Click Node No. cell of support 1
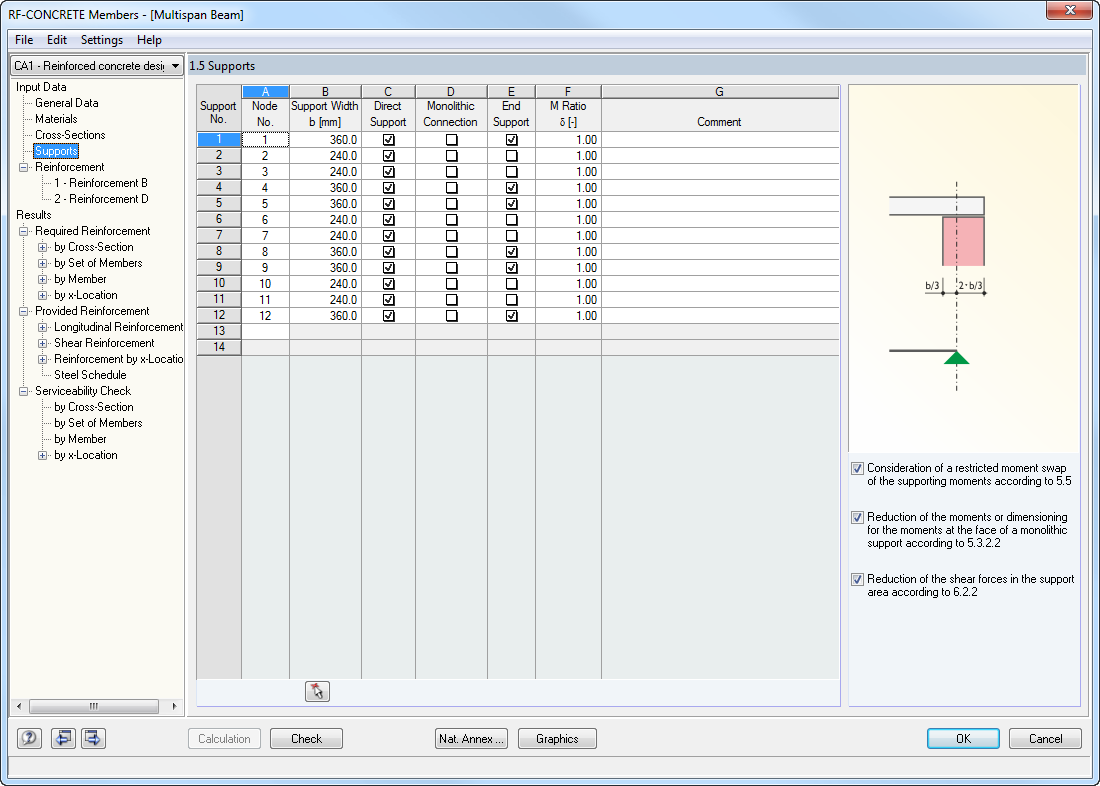Screen dimensions: 1100x786 click(265, 140)
